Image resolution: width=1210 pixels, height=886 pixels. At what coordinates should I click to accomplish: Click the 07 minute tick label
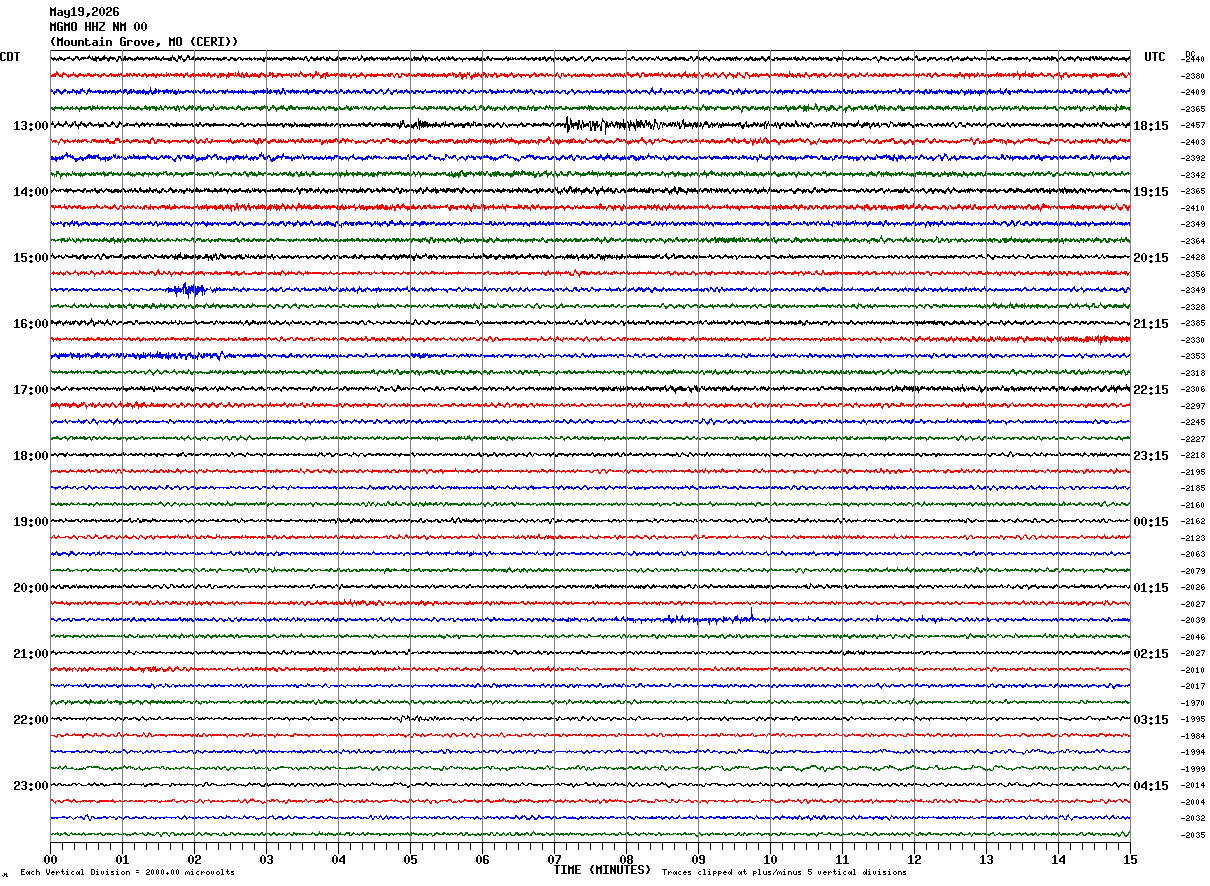(554, 859)
